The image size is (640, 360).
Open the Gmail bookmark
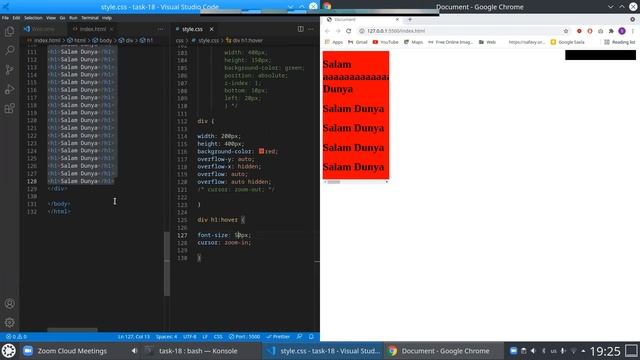coord(358,42)
